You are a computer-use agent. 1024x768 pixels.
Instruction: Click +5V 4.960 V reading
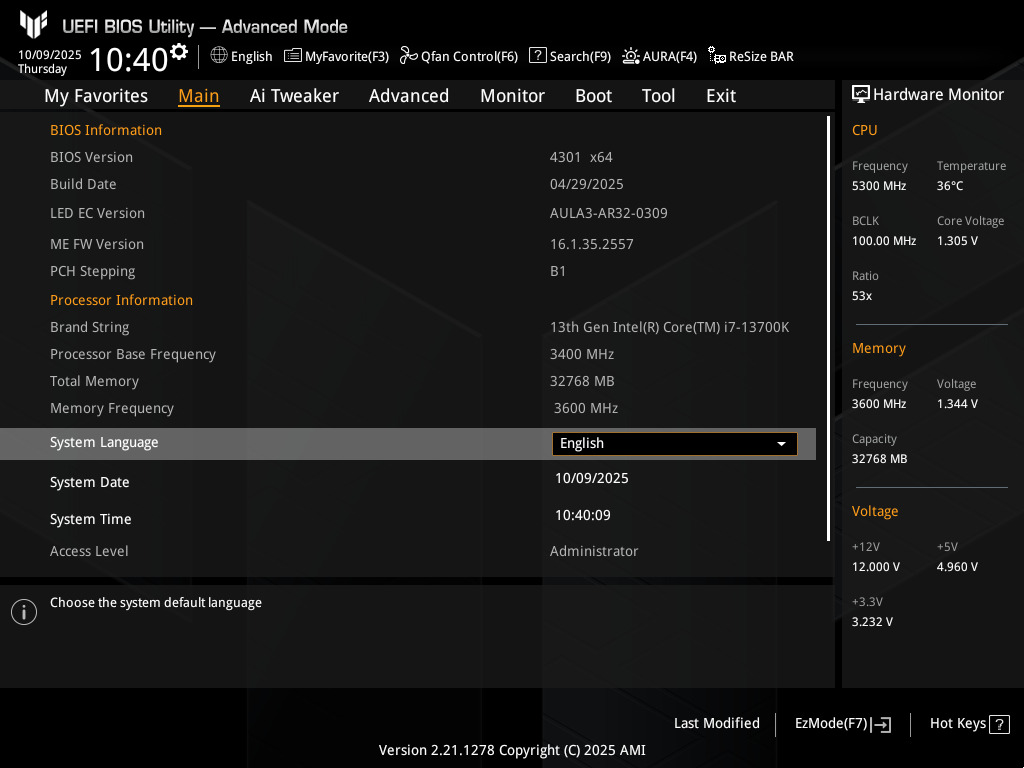tap(957, 567)
